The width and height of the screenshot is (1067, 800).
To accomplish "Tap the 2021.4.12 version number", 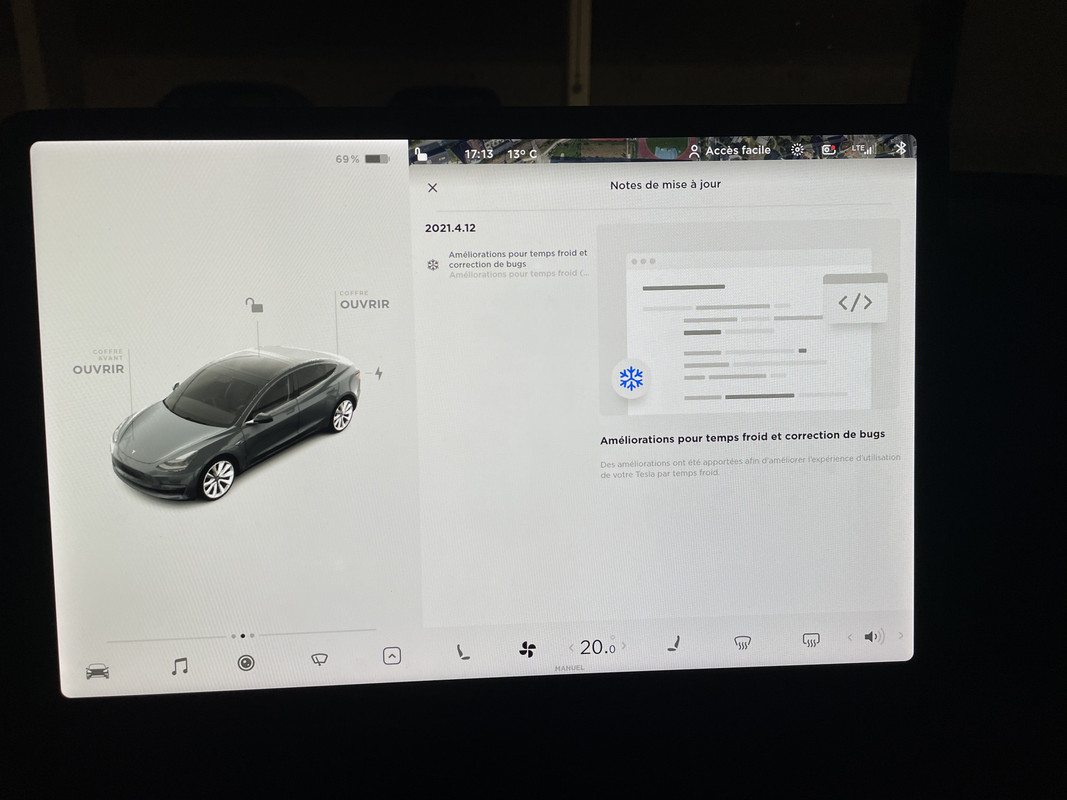I will (450, 228).
